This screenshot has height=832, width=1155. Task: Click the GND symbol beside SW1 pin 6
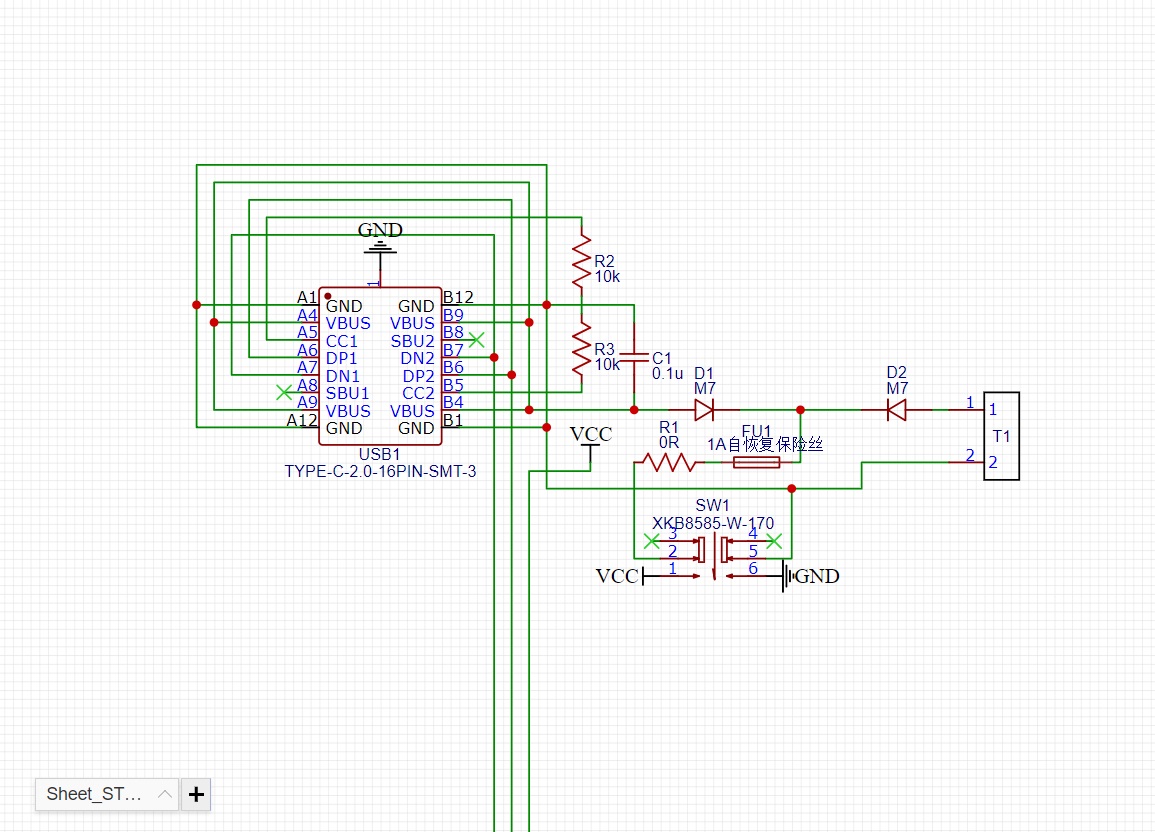pyautogui.click(x=810, y=576)
